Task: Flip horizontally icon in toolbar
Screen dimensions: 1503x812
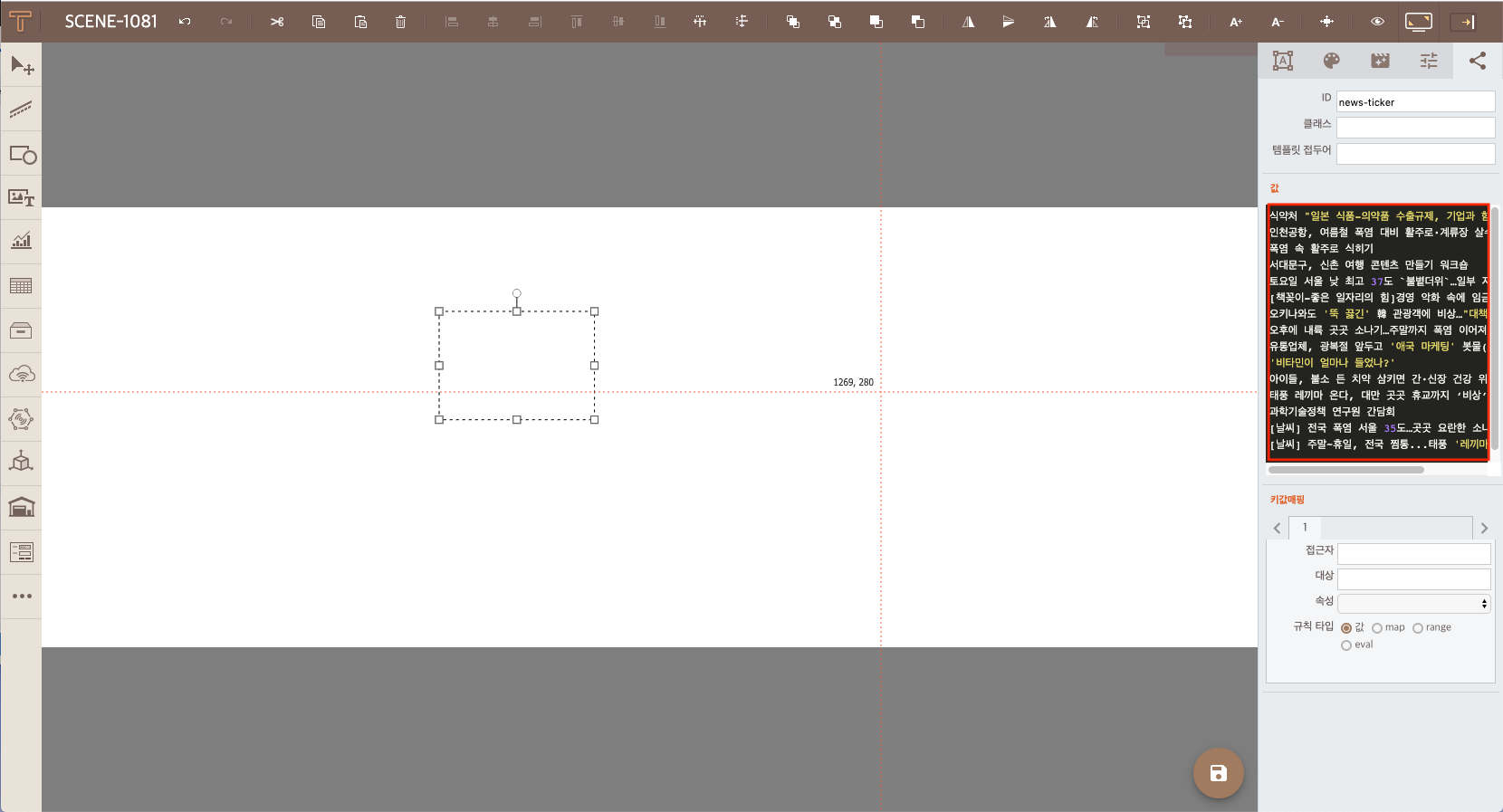Action: point(968,22)
